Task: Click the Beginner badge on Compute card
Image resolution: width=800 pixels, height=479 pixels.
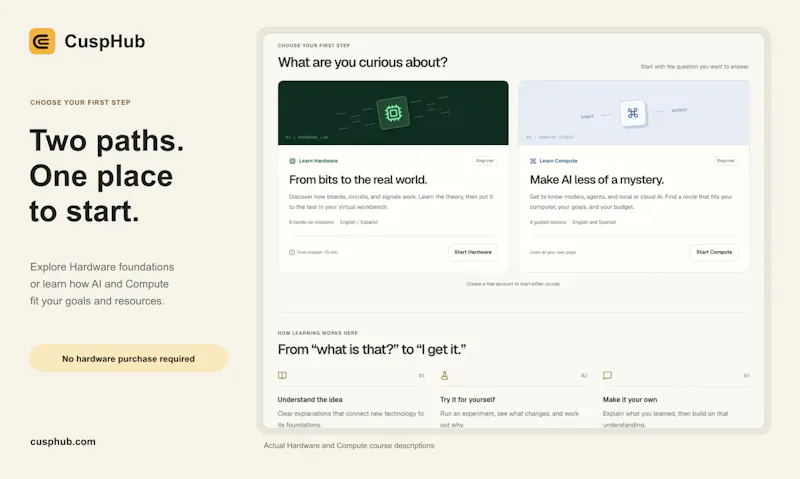Action: pyautogui.click(x=726, y=161)
